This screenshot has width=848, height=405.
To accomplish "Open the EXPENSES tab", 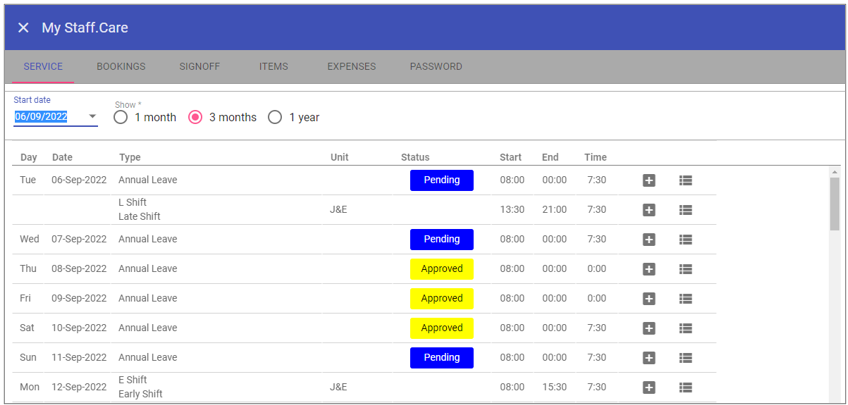I will (x=352, y=67).
